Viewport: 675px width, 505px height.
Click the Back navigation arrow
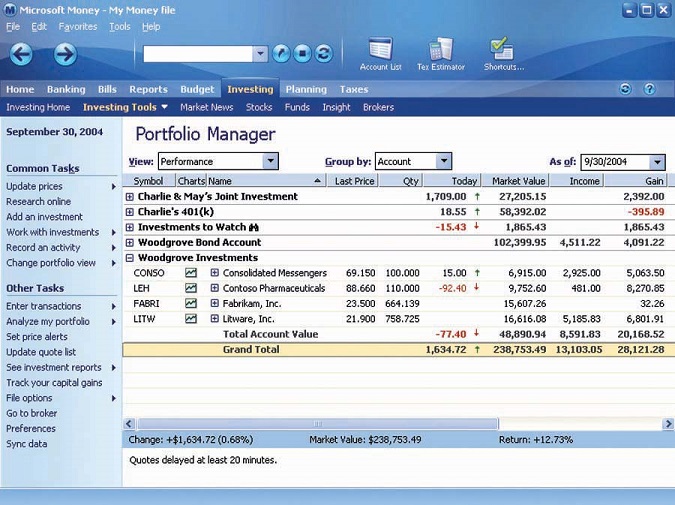[x=21, y=54]
